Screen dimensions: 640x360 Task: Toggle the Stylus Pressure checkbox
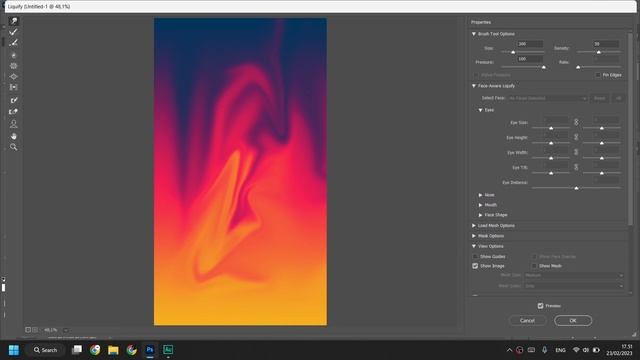click(x=476, y=75)
